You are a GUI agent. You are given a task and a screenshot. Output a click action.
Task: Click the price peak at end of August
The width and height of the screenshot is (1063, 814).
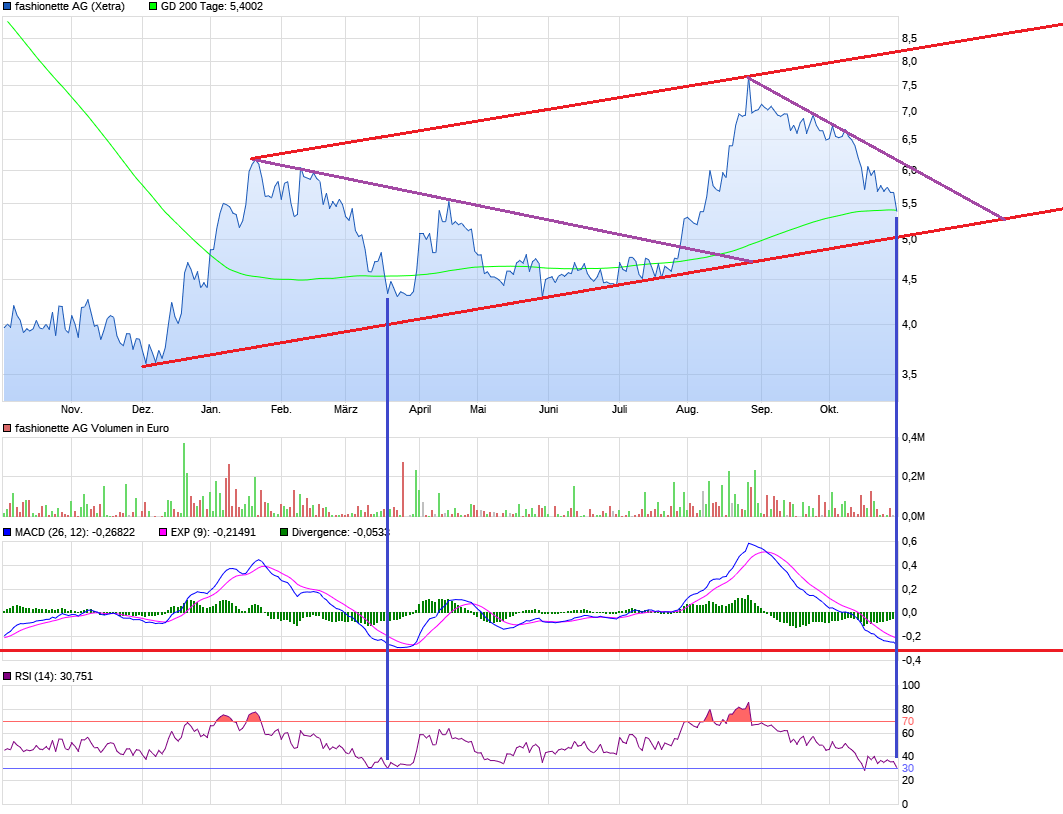(748, 78)
